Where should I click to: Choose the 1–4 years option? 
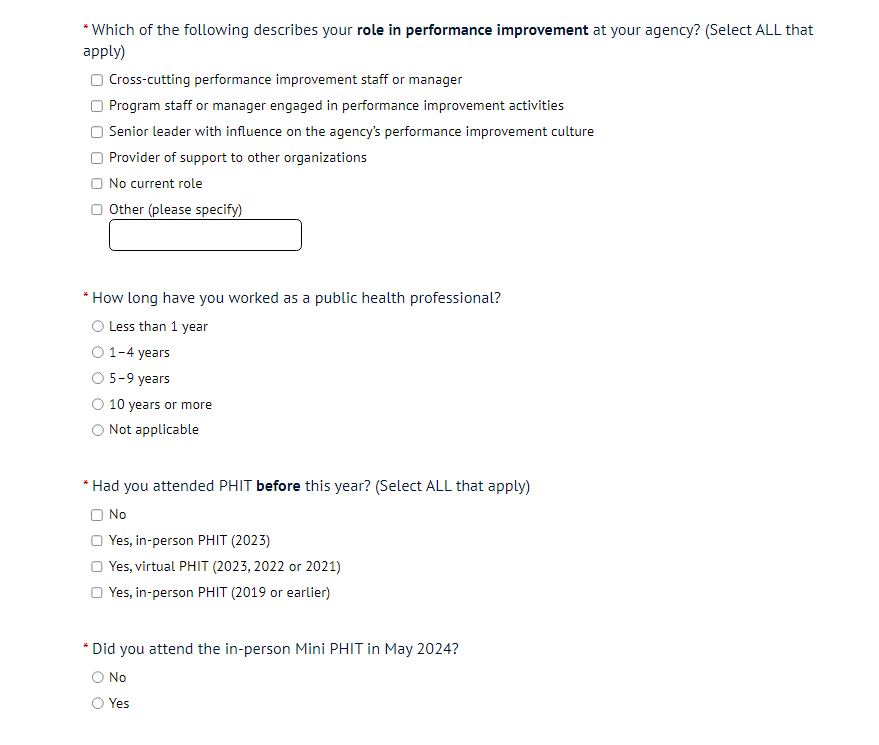[x=97, y=353]
